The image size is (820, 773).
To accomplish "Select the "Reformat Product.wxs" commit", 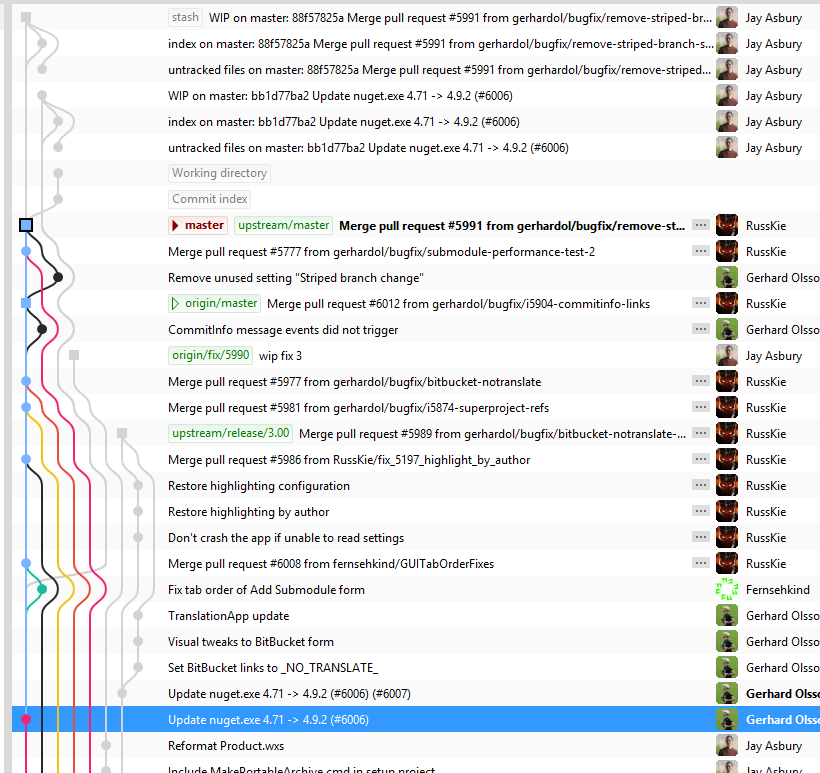I will point(229,745).
